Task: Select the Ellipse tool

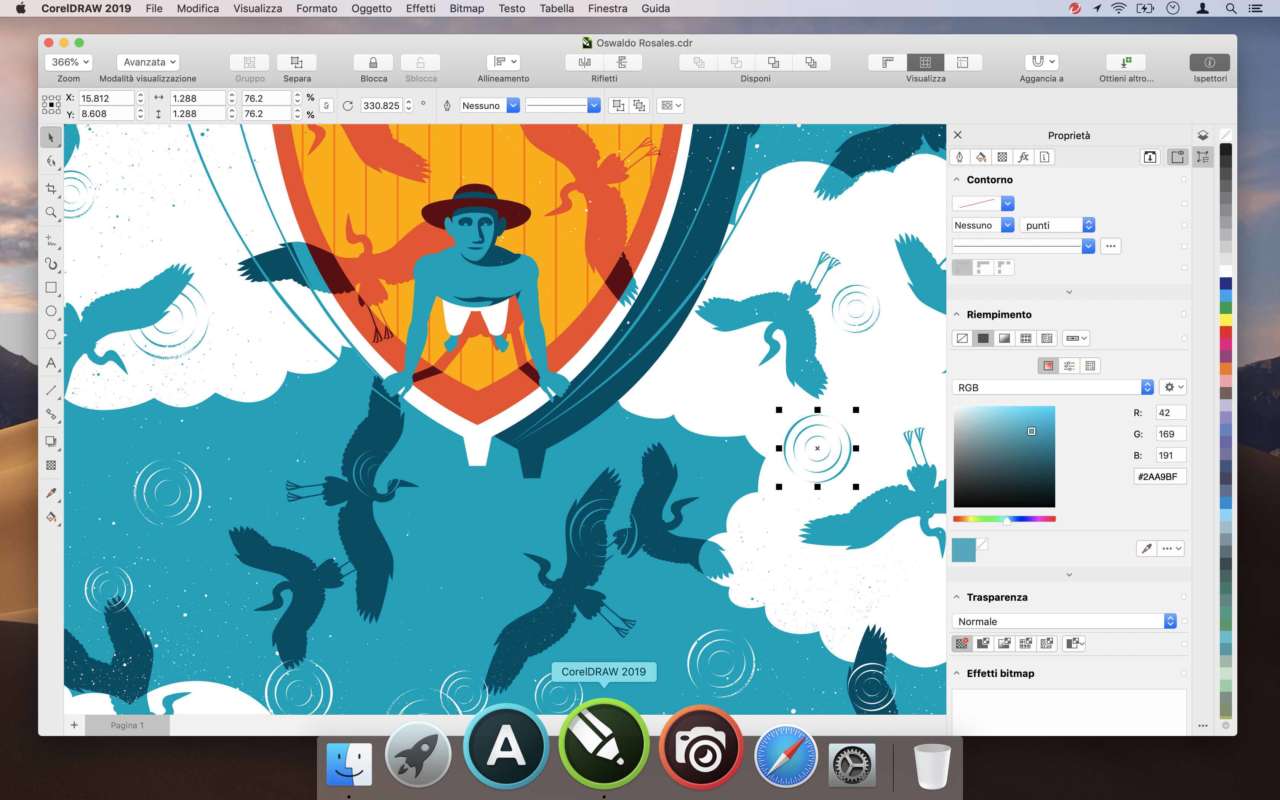Action: pos(51,311)
